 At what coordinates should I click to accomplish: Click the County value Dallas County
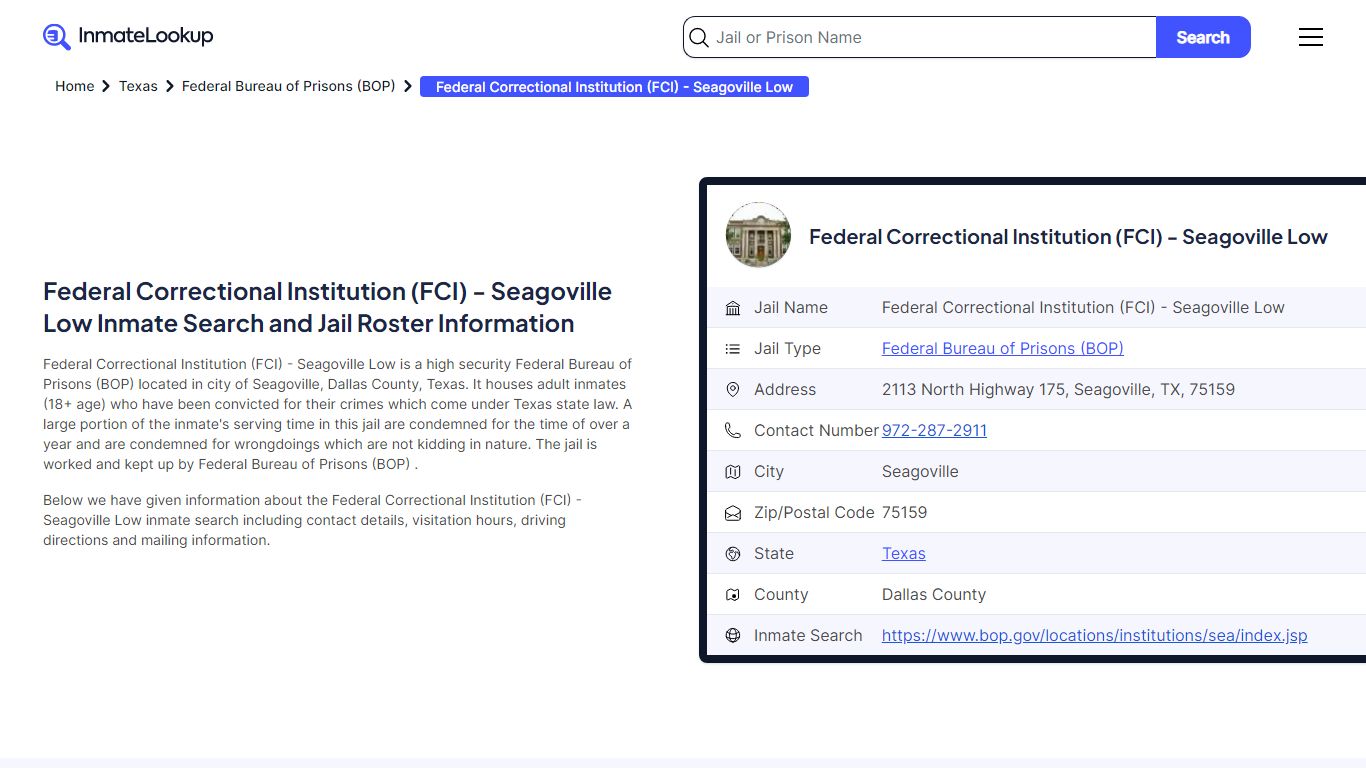pos(934,594)
